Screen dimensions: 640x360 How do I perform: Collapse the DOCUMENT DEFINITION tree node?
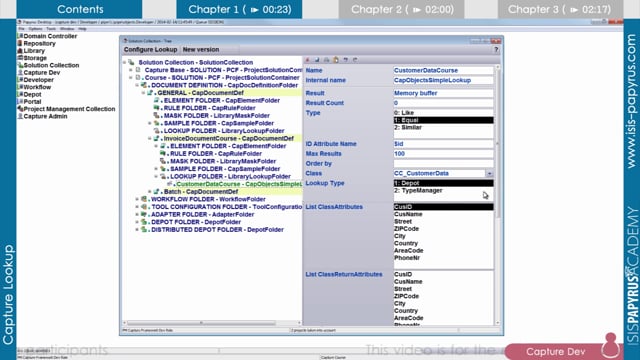click(137, 85)
